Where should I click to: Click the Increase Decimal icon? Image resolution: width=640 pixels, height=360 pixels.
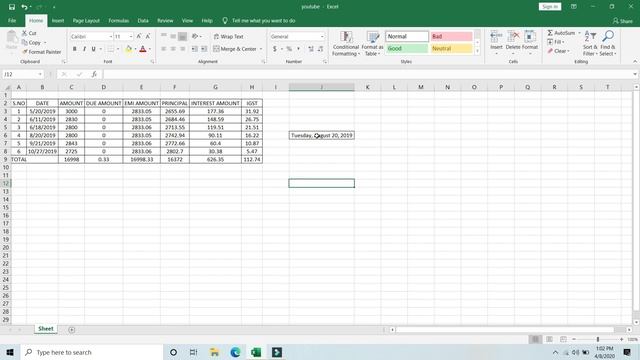coord(311,49)
